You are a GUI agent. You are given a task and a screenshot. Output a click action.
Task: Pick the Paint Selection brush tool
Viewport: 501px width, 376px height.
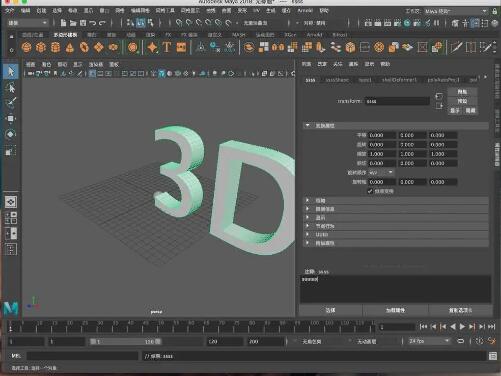[x=11, y=103]
